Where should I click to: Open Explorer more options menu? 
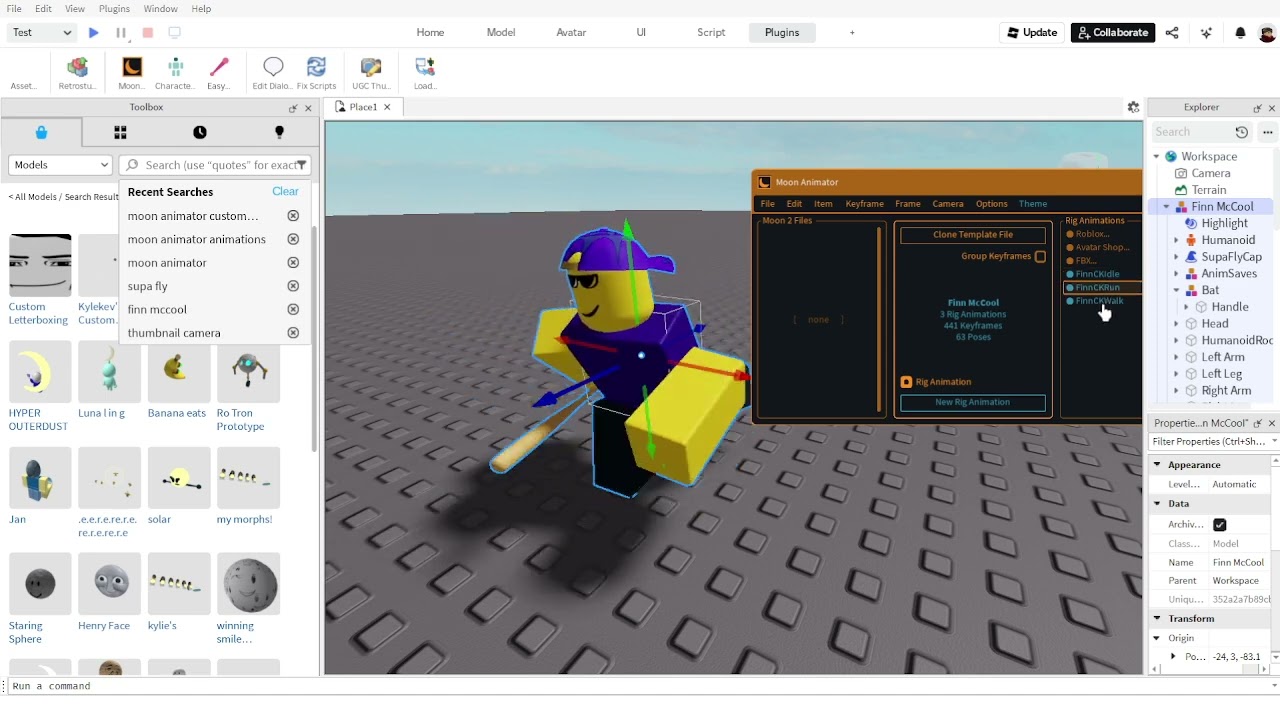[x=1268, y=132]
